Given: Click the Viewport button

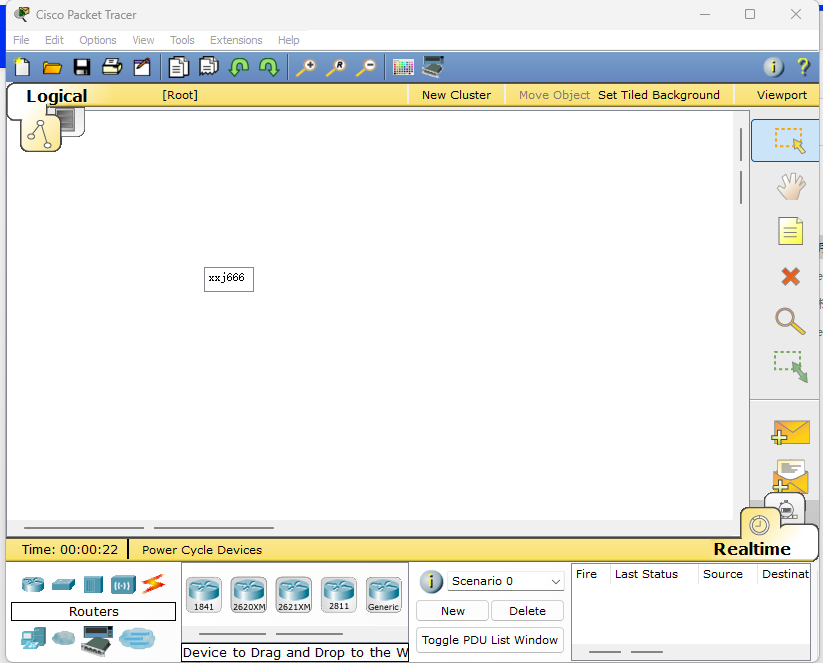Looking at the screenshot, I should pyautogui.click(x=782, y=95).
